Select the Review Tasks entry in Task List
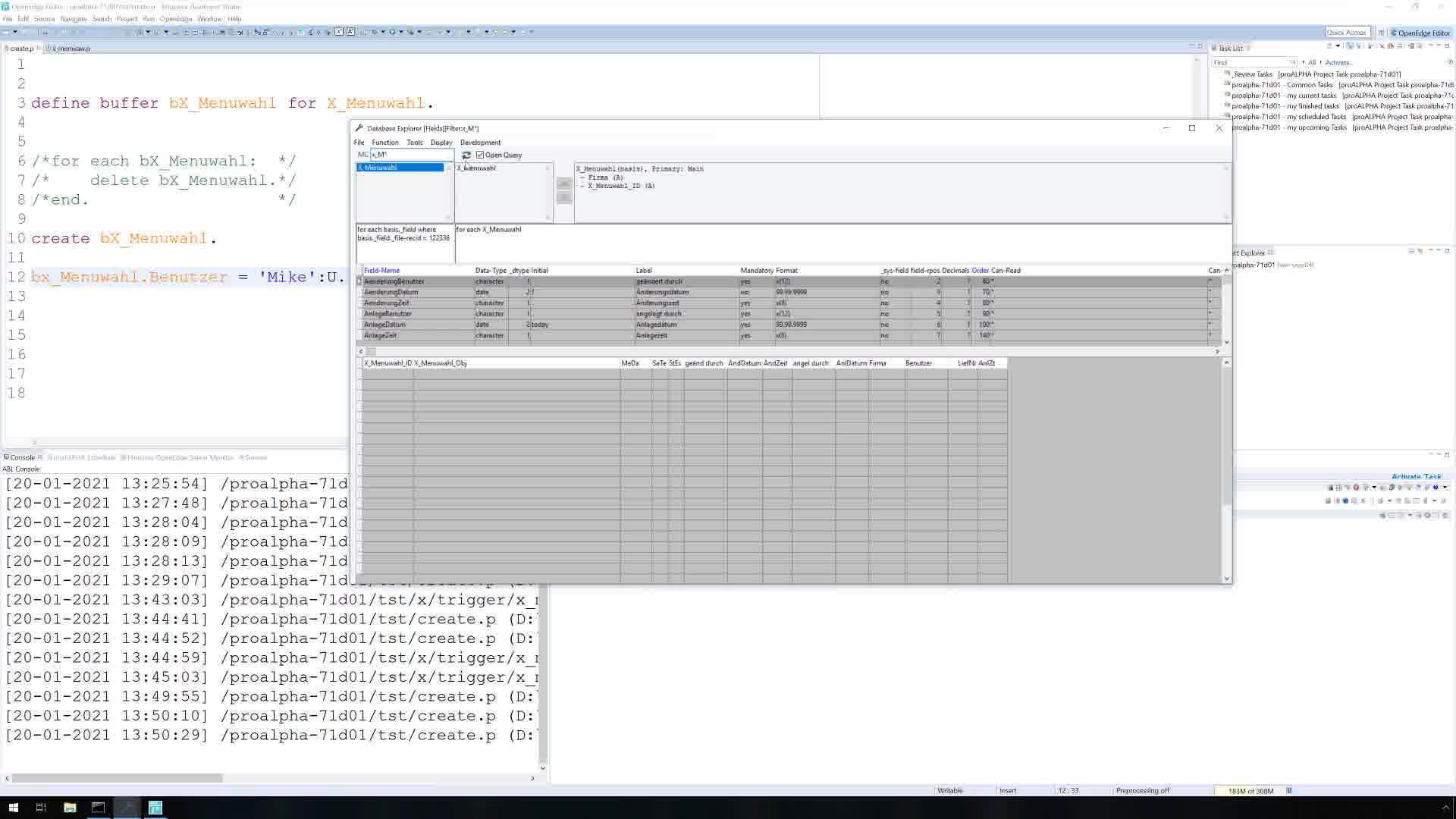This screenshot has height=819, width=1456. (x=1252, y=74)
